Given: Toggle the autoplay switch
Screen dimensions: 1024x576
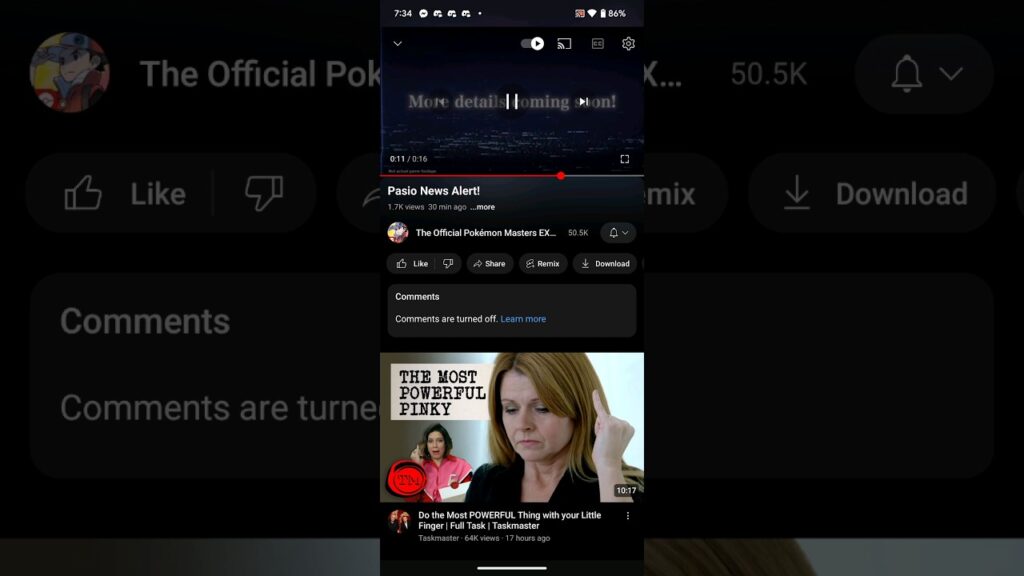Looking at the screenshot, I should point(532,44).
